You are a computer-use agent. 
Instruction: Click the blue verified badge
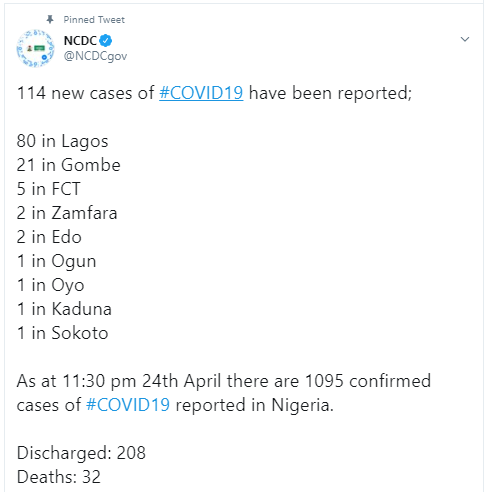[x=106, y=41]
